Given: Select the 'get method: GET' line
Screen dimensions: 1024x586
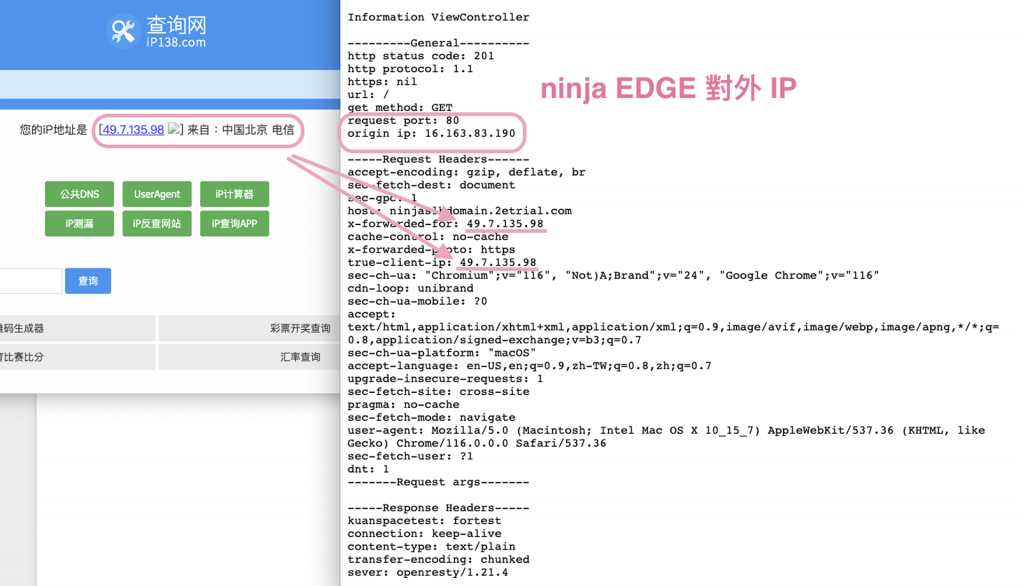Looking at the screenshot, I should tap(400, 108).
